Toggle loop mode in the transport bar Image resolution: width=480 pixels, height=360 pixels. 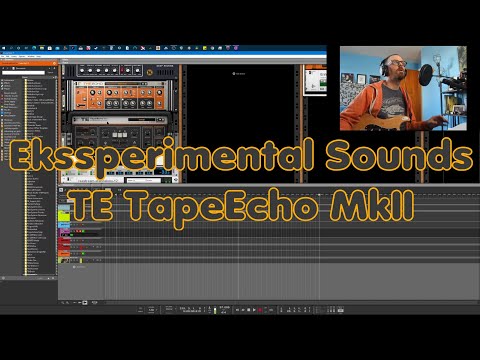coord(271,310)
